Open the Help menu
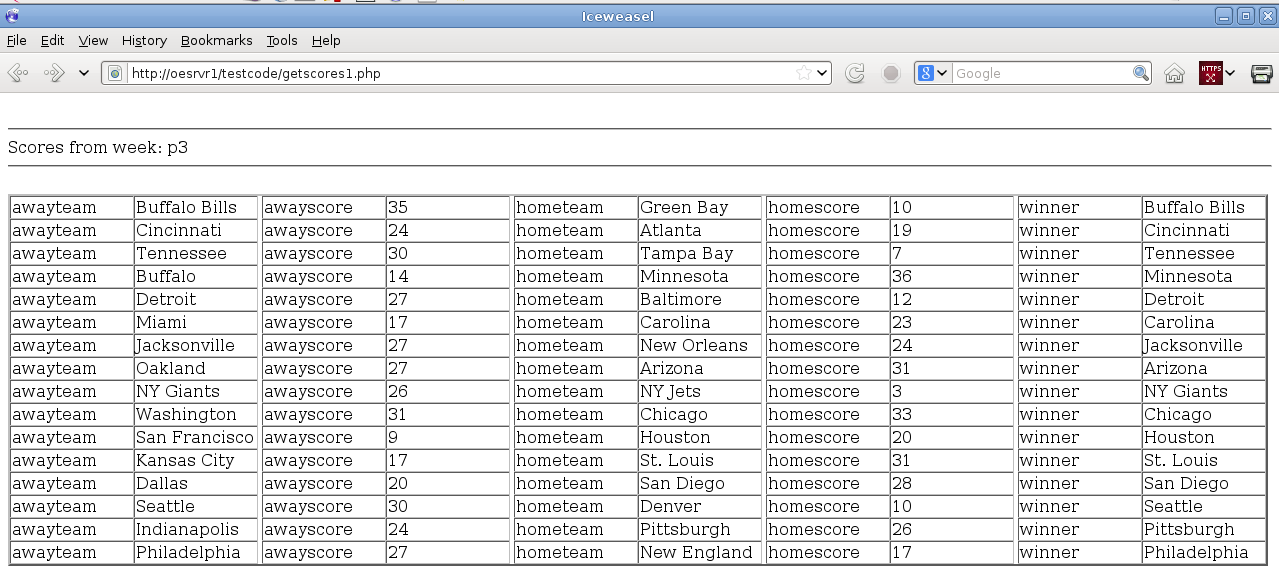 coord(326,40)
